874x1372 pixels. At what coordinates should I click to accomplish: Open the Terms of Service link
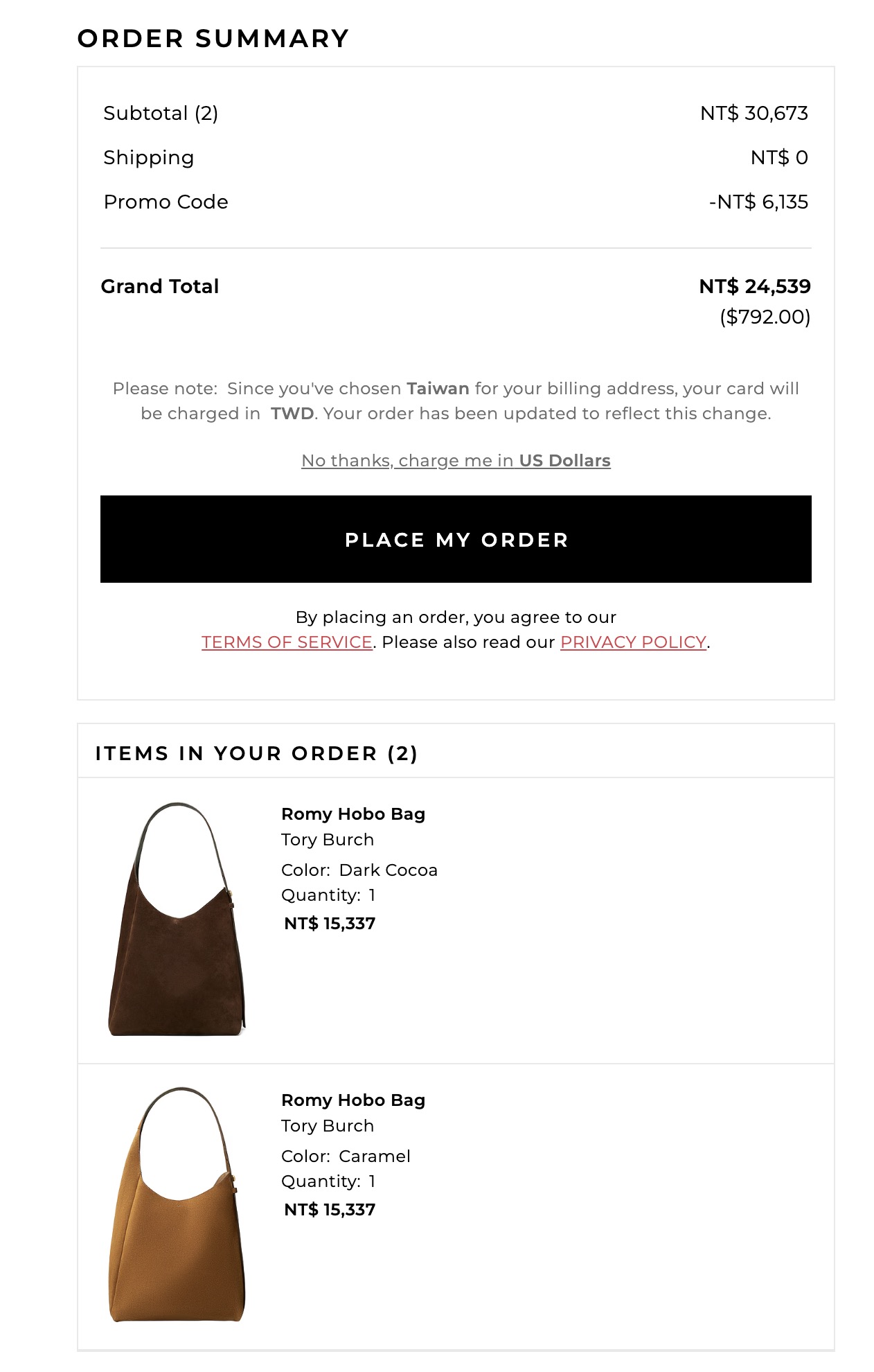pyautogui.click(x=287, y=642)
